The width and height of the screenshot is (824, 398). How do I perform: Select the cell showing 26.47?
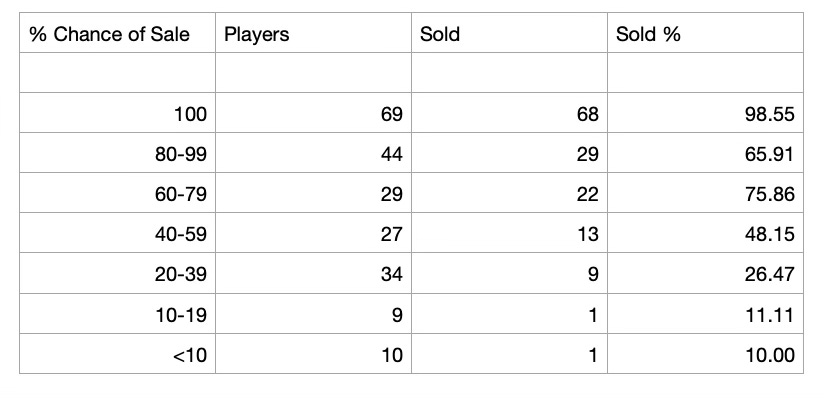coord(705,273)
